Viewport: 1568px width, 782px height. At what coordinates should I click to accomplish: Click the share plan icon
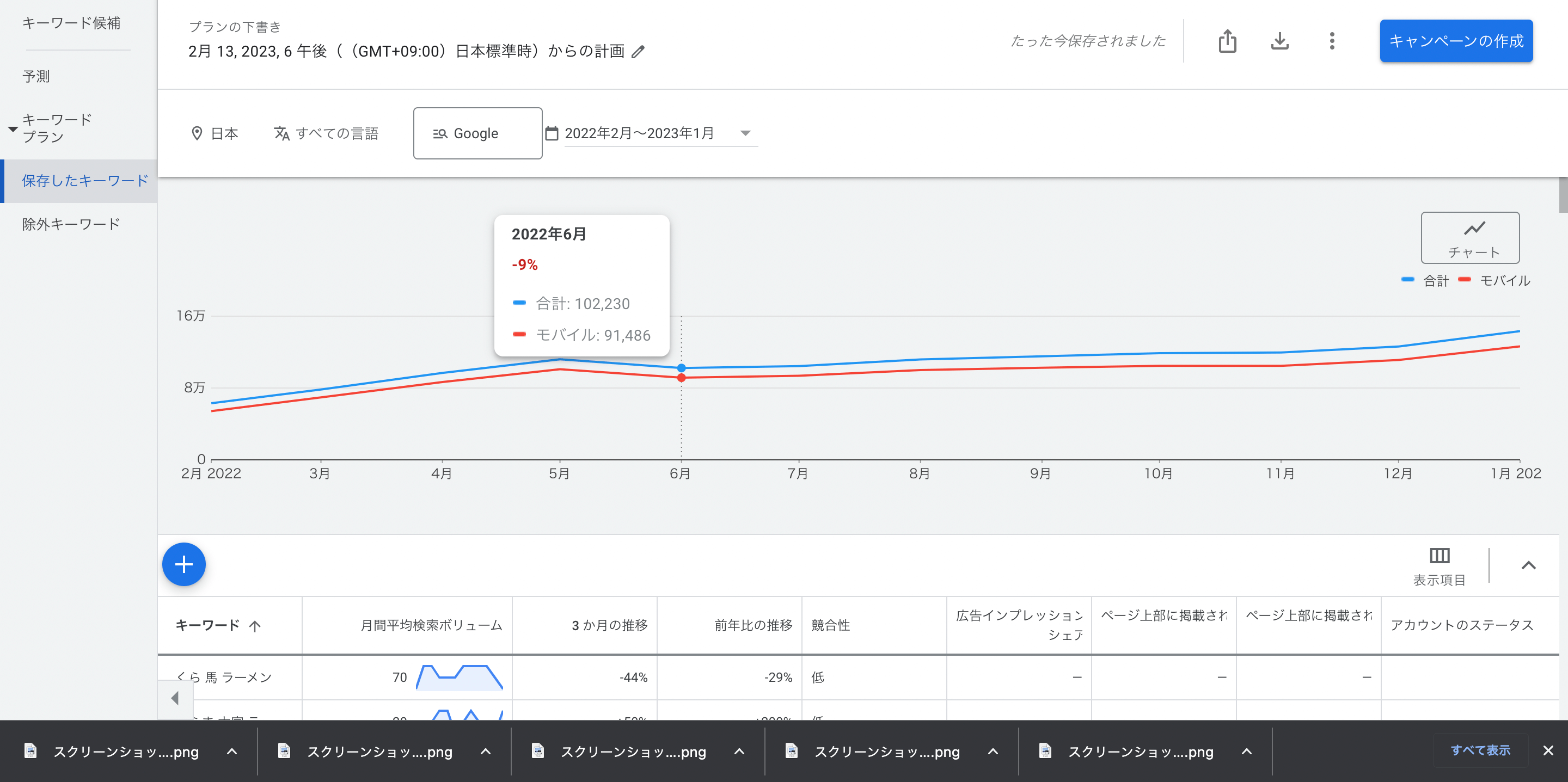click(1227, 41)
